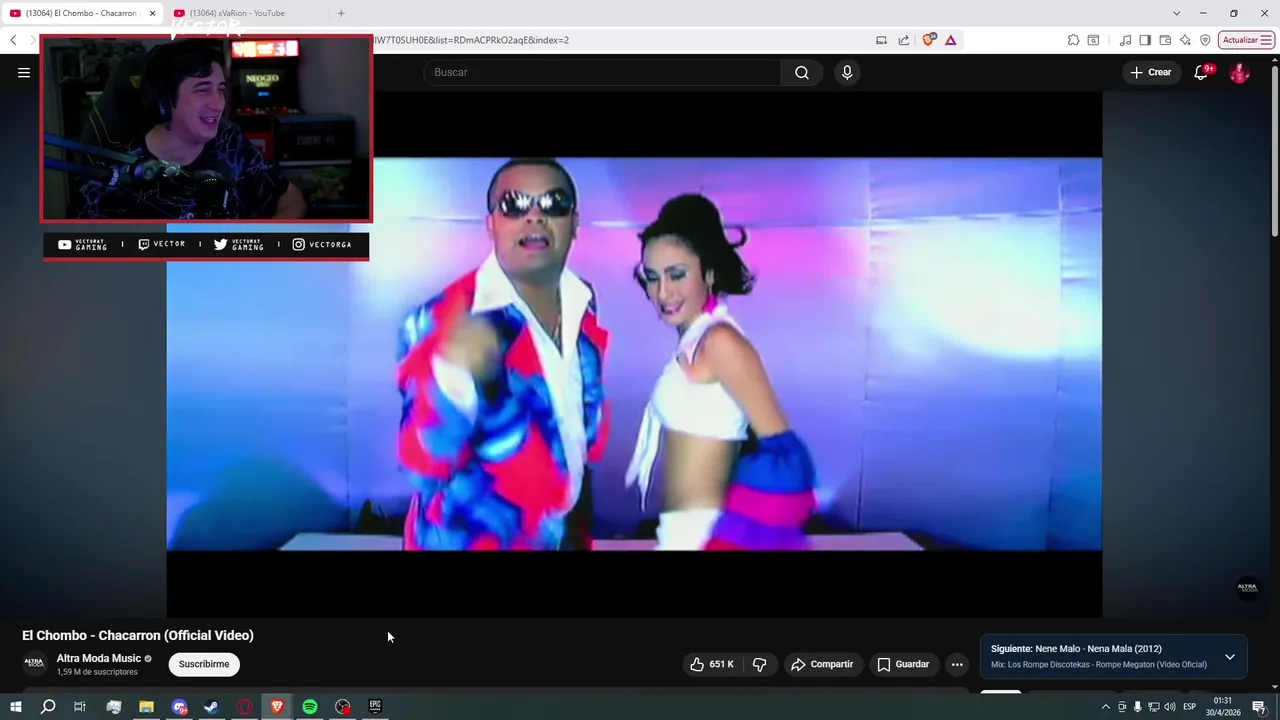Go back with browser back arrow

[x=13, y=40]
